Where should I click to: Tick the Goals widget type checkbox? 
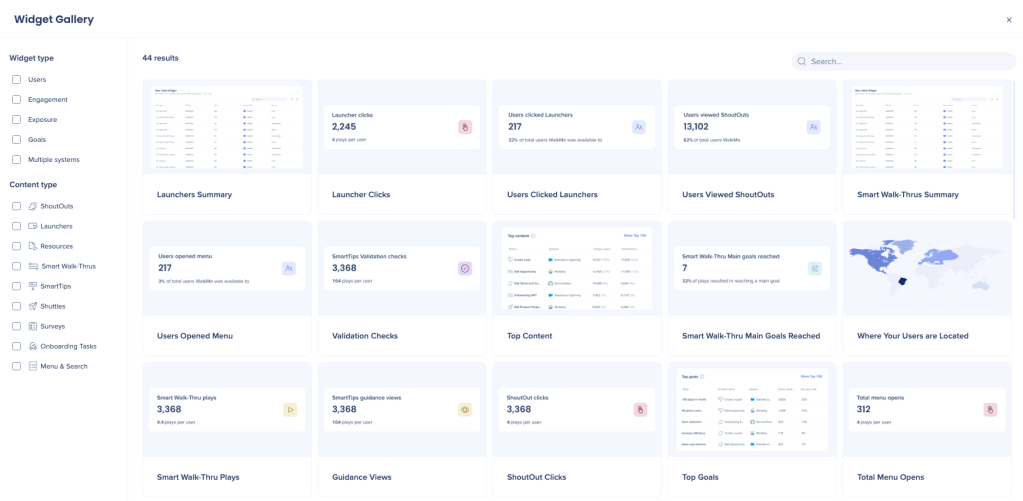click(16, 140)
